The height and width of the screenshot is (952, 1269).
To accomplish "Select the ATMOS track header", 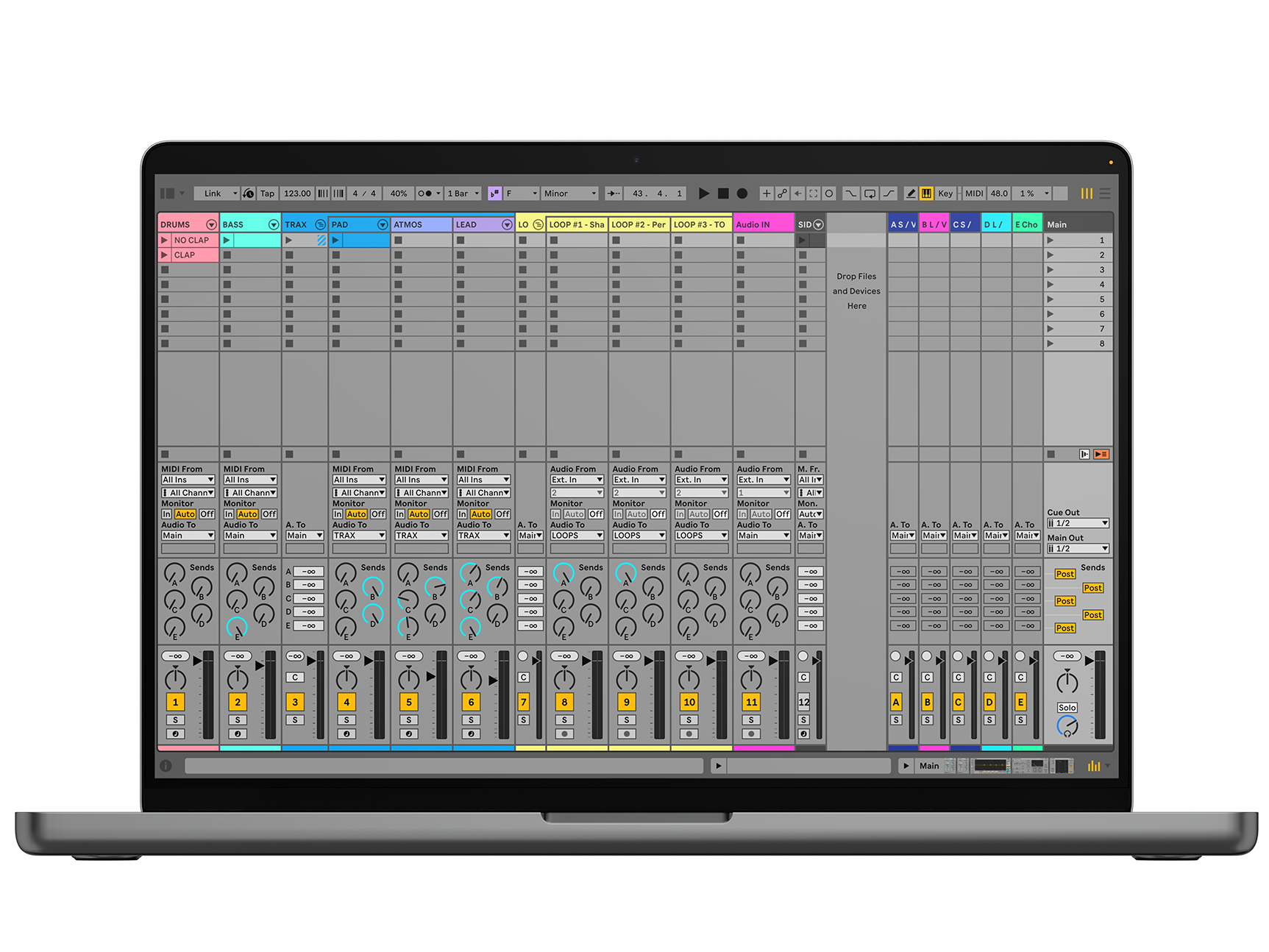I will (422, 224).
